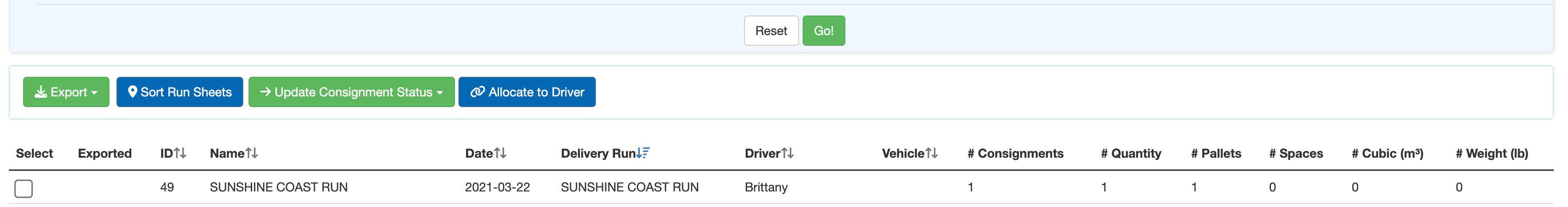This screenshot has height=207, width=1568.
Task: Sort table by Driver column arrows
Action: click(x=788, y=153)
